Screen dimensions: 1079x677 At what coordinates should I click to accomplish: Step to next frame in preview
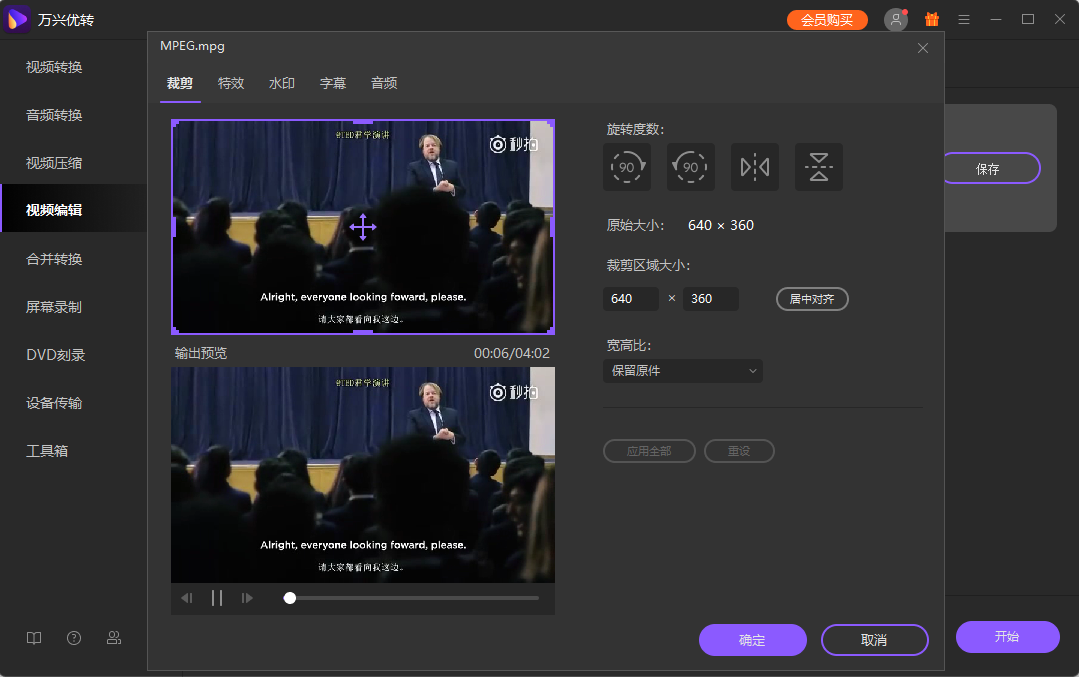[247, 598]
